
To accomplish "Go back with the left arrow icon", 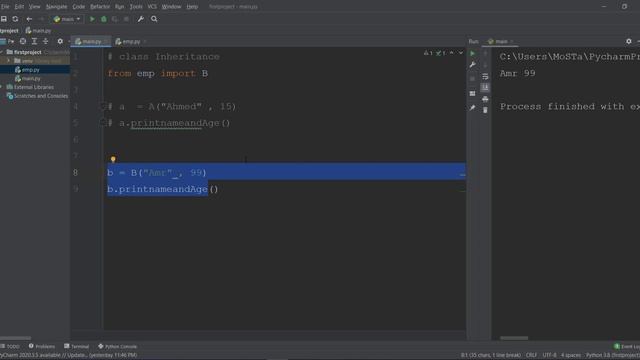I will (29, 19).
